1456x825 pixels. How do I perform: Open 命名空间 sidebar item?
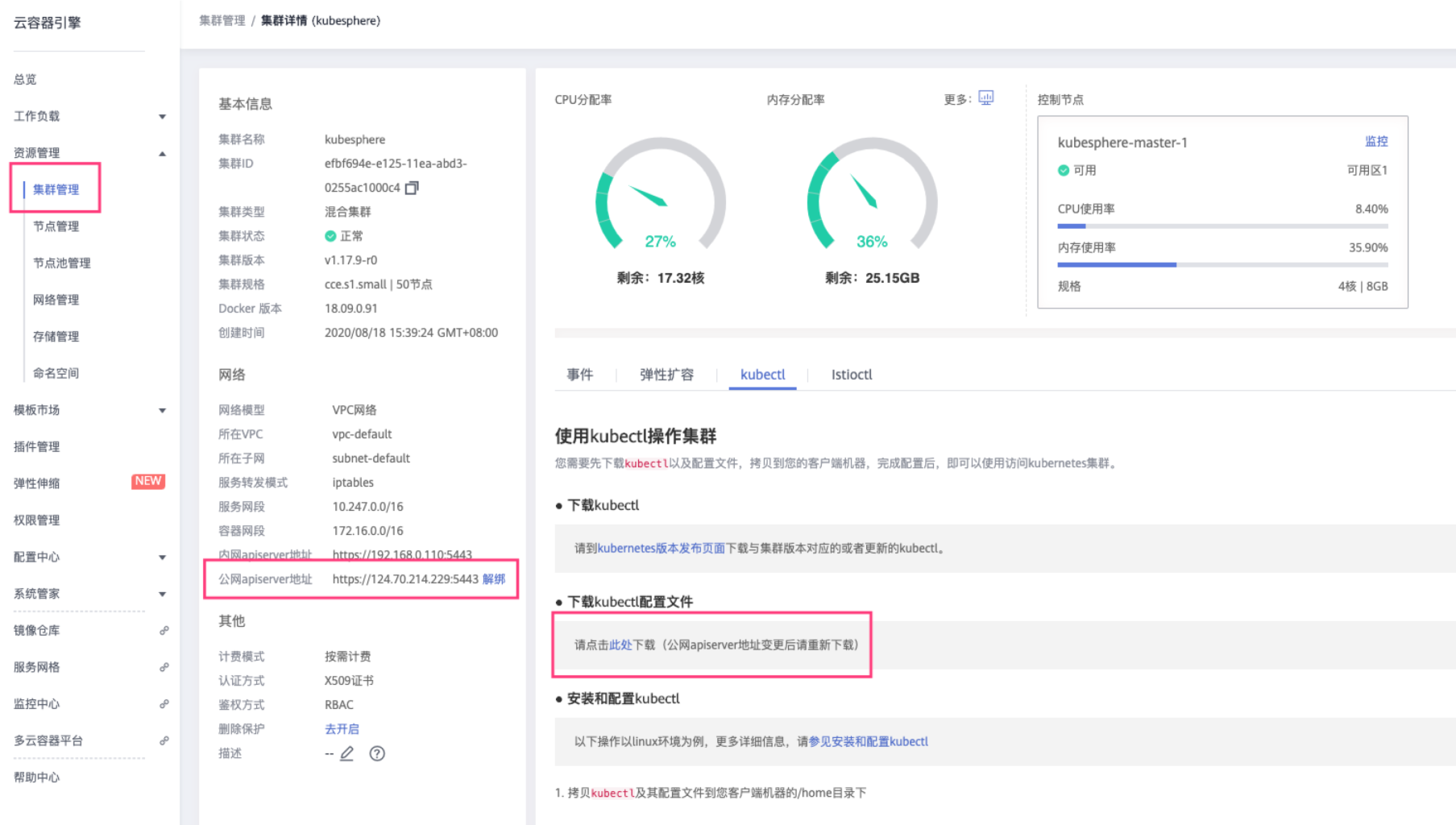click(56, 373)
